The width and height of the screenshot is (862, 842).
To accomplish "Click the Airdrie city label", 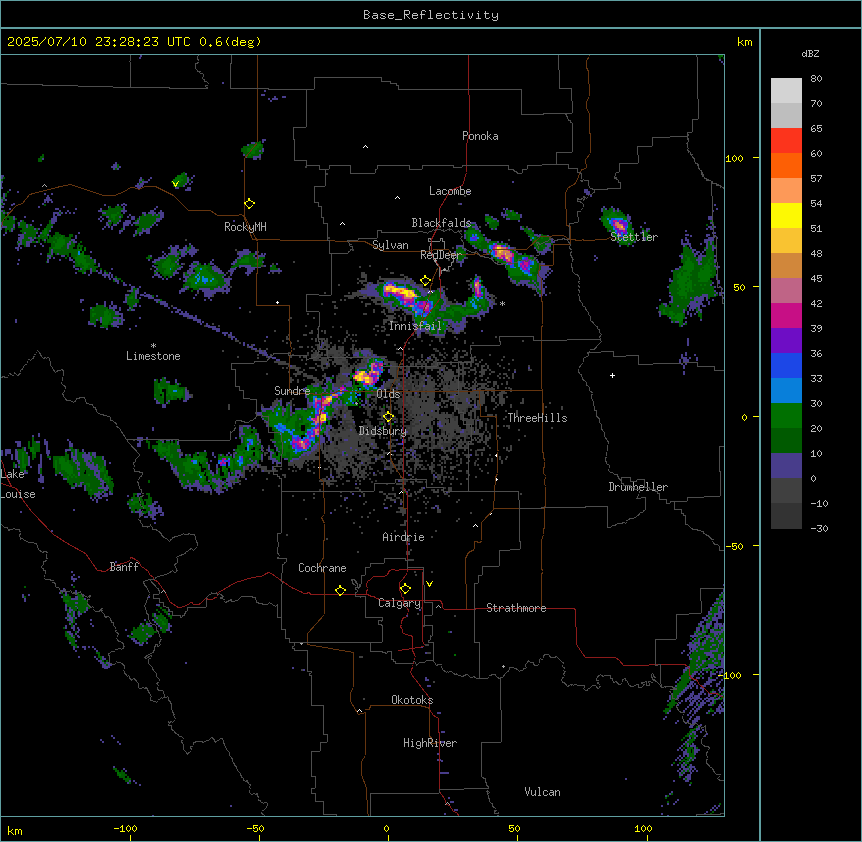I will coord(404,537).
